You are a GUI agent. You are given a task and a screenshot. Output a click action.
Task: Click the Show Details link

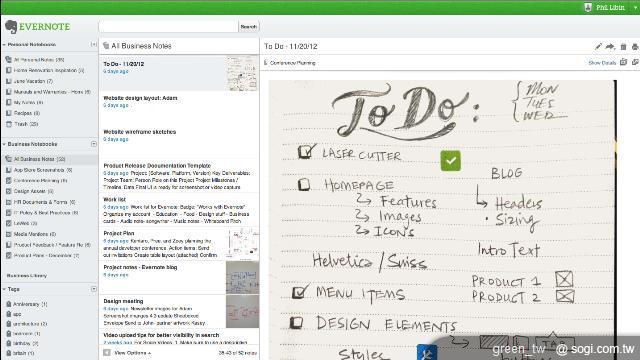pos(602,63)
